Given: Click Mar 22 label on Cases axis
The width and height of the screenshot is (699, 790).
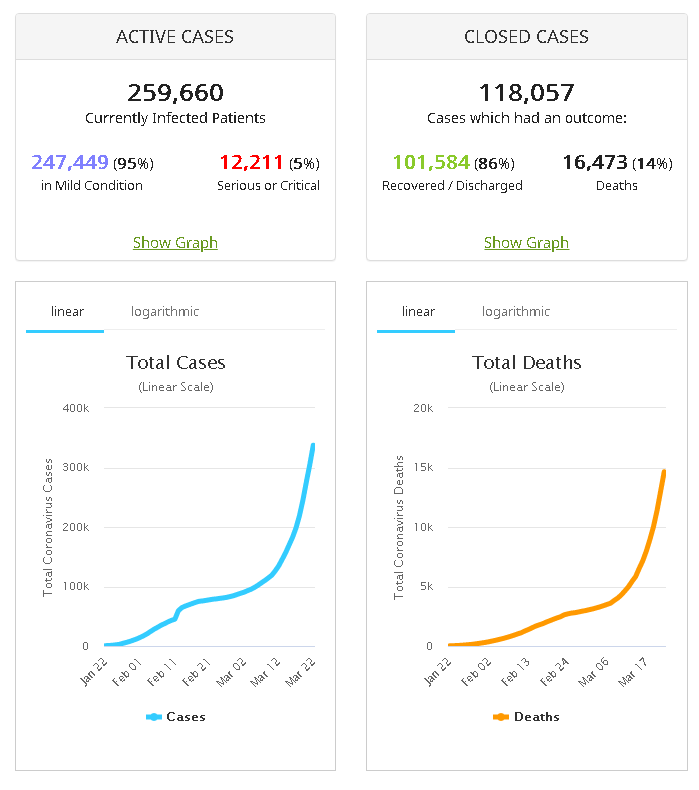Looking at the screenshot, I should coord(300,672).
